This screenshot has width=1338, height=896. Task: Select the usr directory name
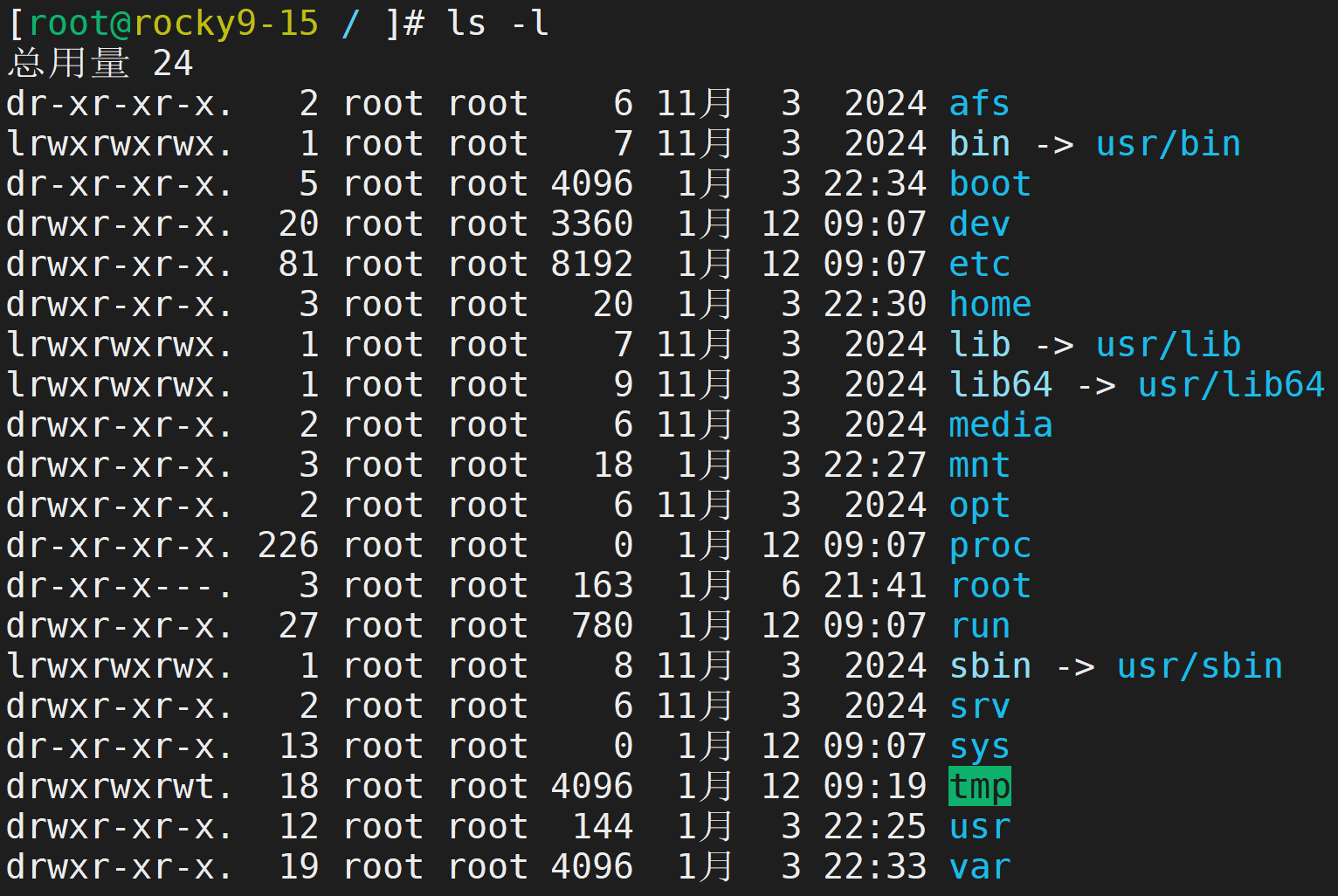pyautogui.click(x=978, y=826)
